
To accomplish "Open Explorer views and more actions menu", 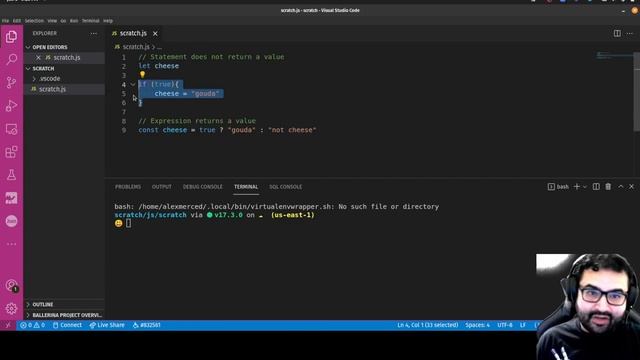I will [x=94, y=33].
